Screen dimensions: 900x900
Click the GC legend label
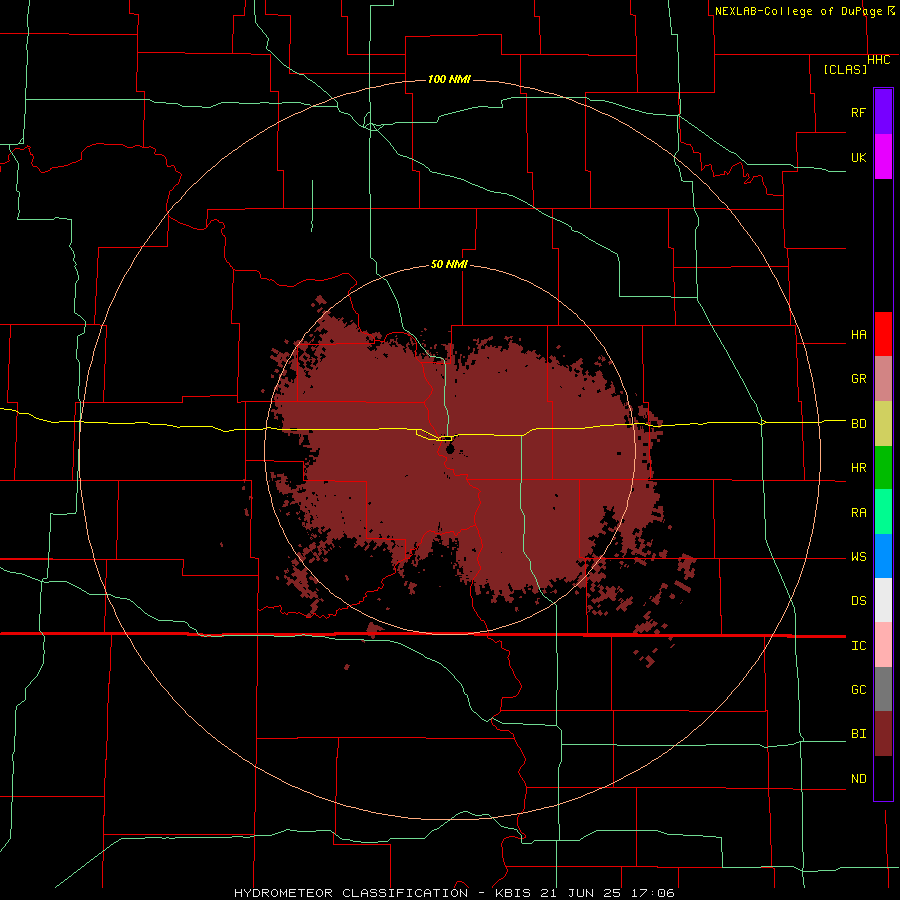point(858,690)
